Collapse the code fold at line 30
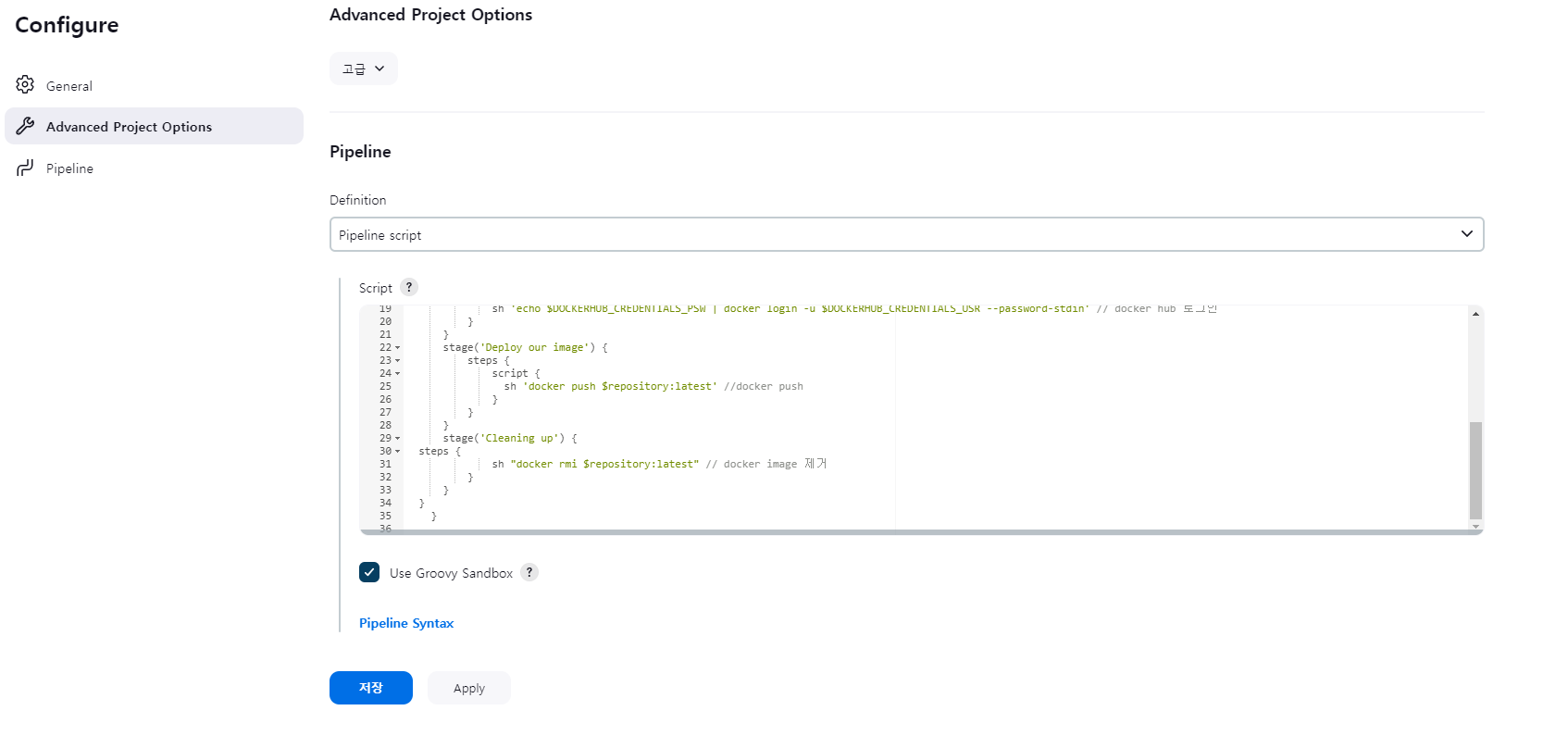Viewport: 1568px width, 748px height. point(398,452)
